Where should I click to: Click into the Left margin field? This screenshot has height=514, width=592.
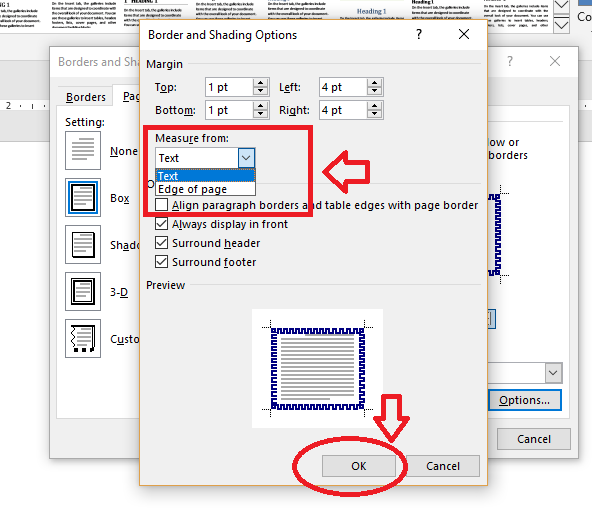[x=344, y=87]
